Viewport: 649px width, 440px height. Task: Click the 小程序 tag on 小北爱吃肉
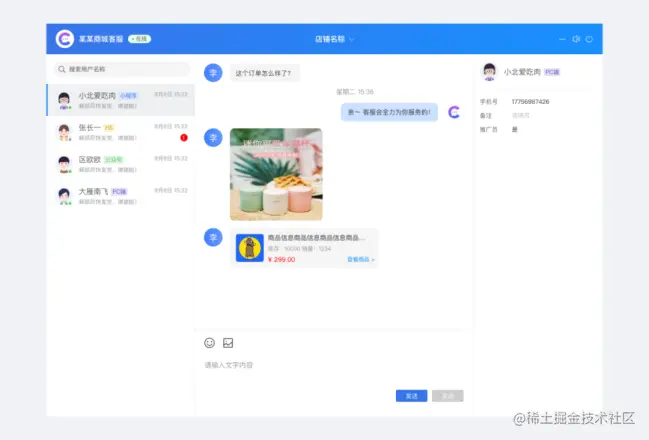pos(128,96)
